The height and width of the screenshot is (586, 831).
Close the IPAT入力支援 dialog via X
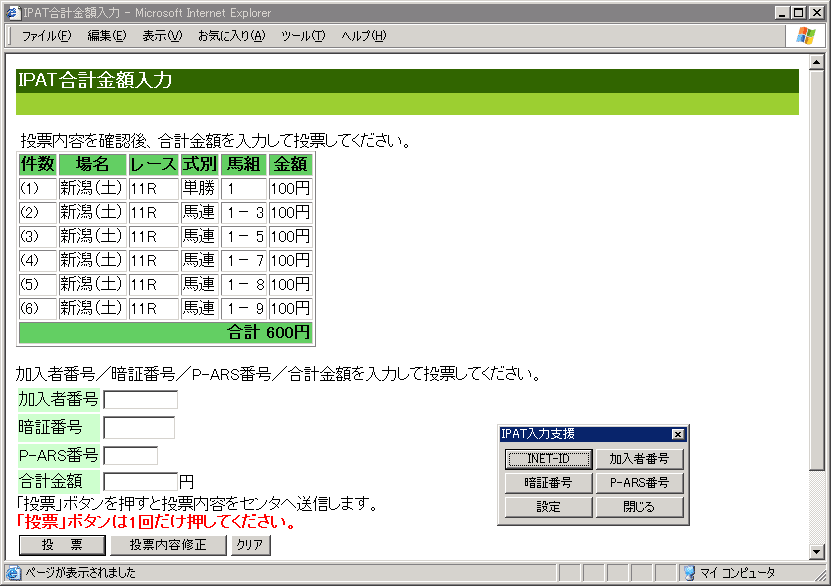678,434
